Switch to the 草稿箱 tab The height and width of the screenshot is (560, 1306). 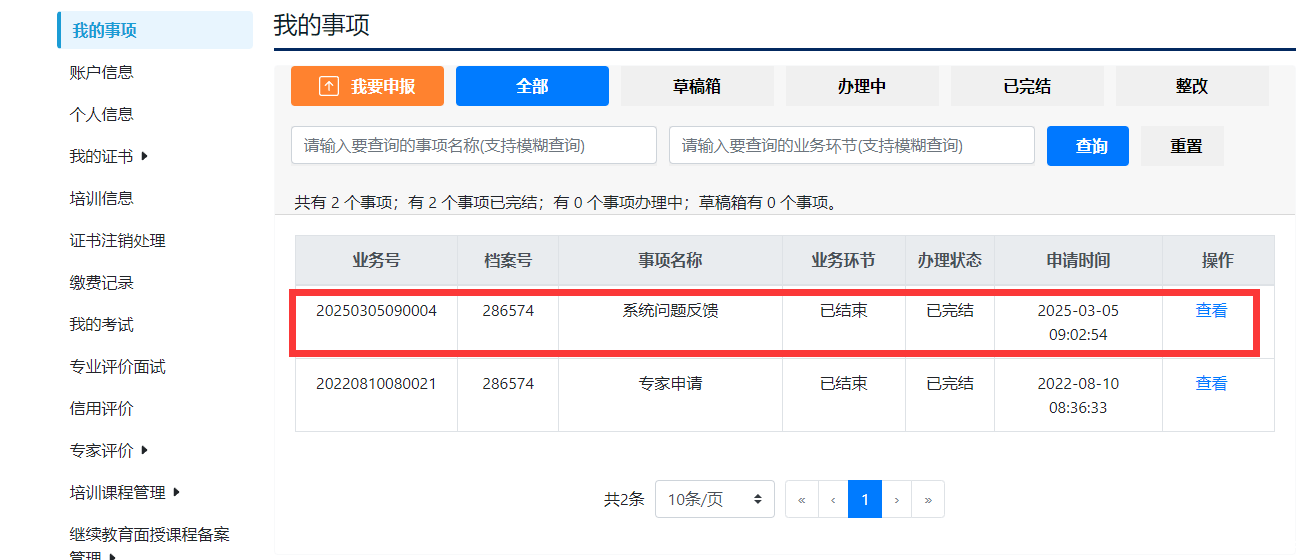[697, 86]
